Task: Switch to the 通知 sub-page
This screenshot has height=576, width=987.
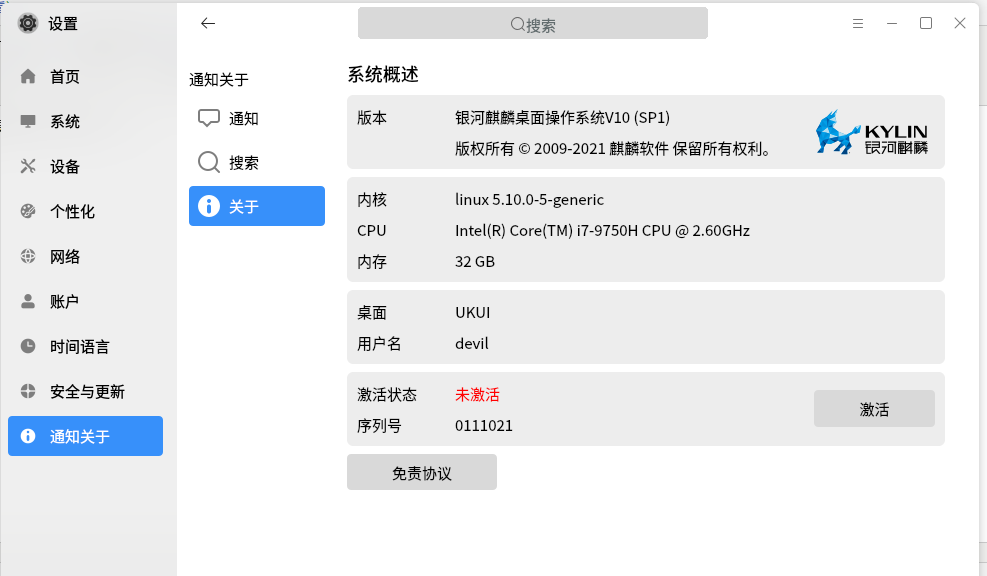Action: (x=257, y=118)
